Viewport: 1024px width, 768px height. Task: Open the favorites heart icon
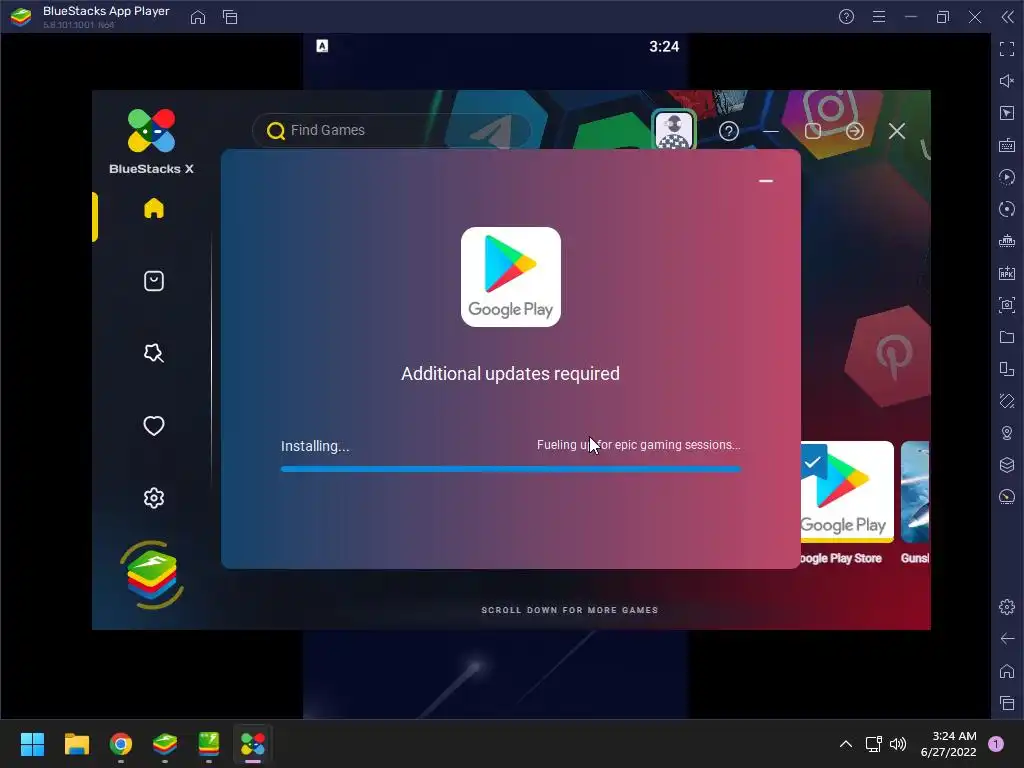point(153,426)
